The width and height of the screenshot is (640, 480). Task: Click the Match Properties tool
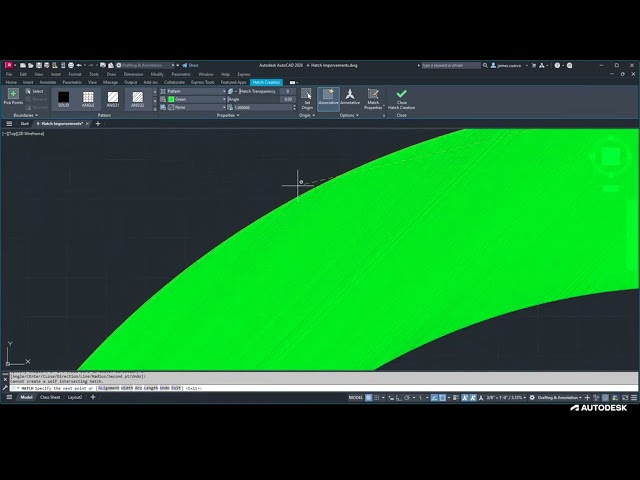(x=373, y=99)
